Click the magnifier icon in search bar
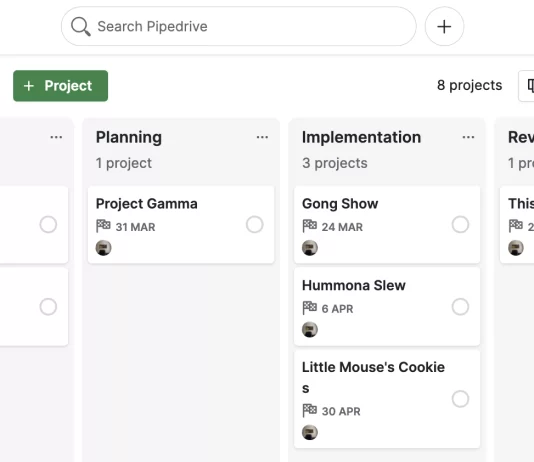 (81, 27)
